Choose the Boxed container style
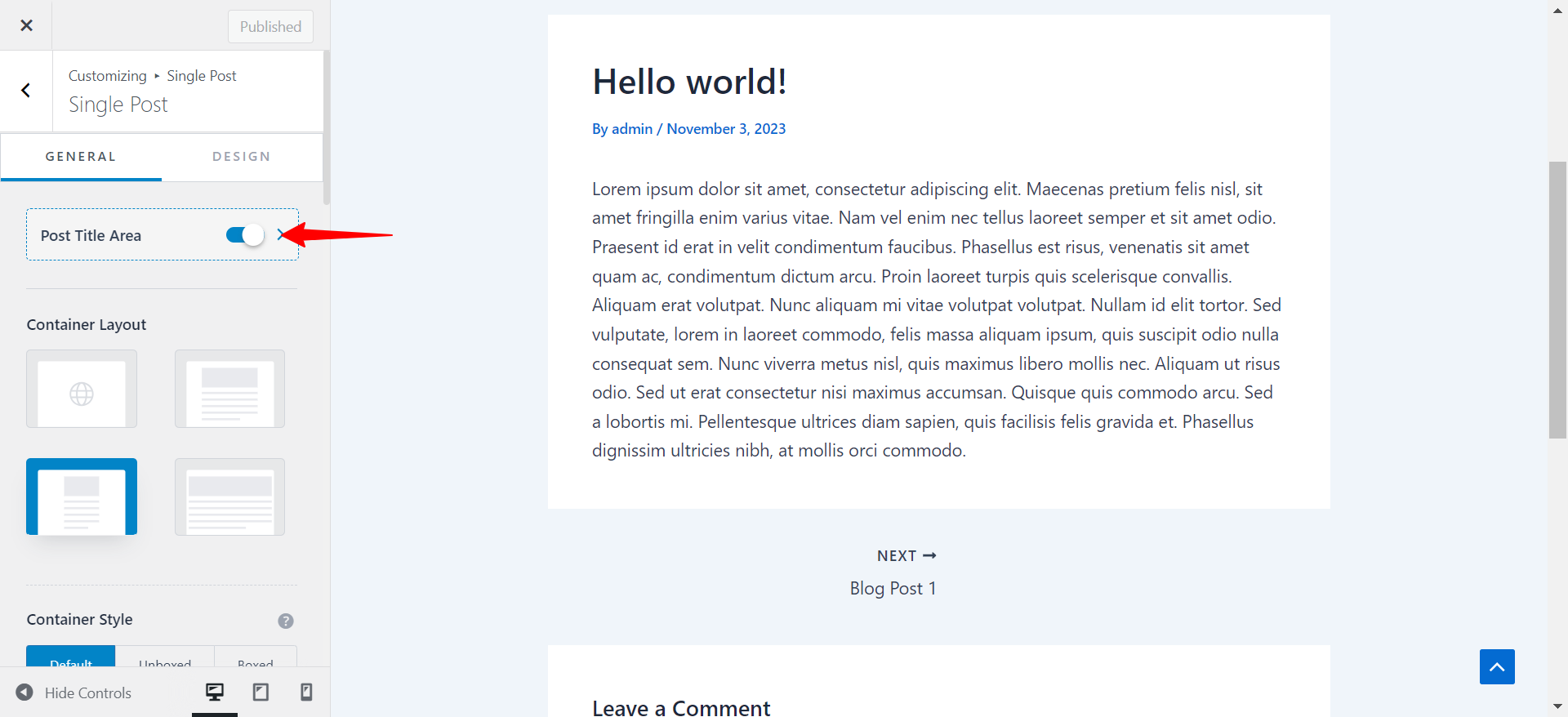1568x717 pixels. click(256, 657)
